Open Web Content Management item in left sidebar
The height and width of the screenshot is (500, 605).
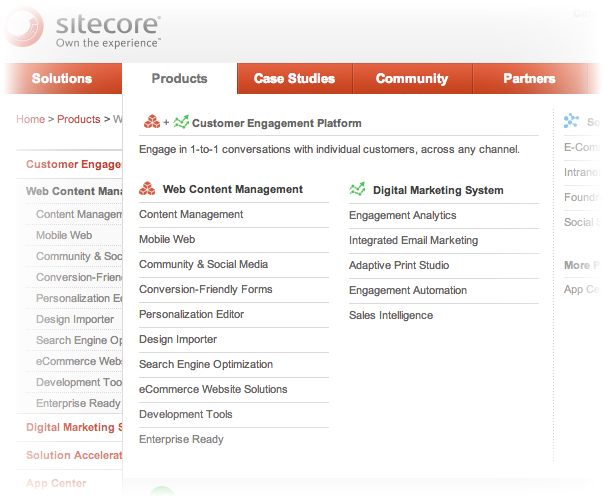74,191
